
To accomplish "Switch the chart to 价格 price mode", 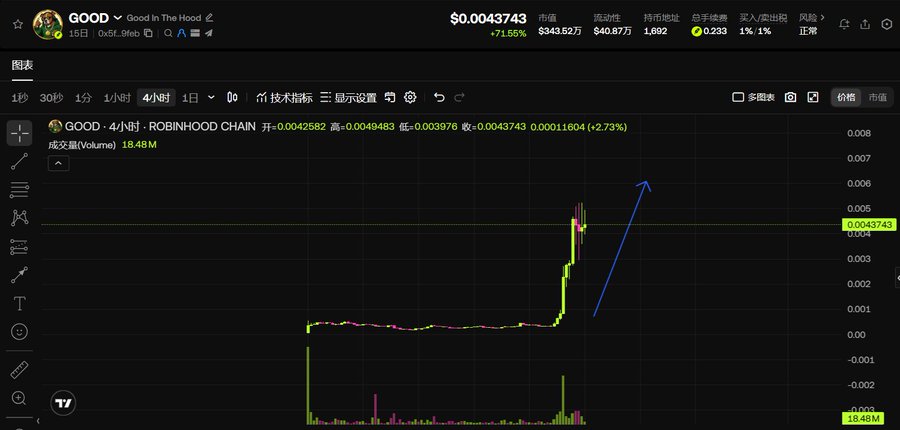I will 846,98.
